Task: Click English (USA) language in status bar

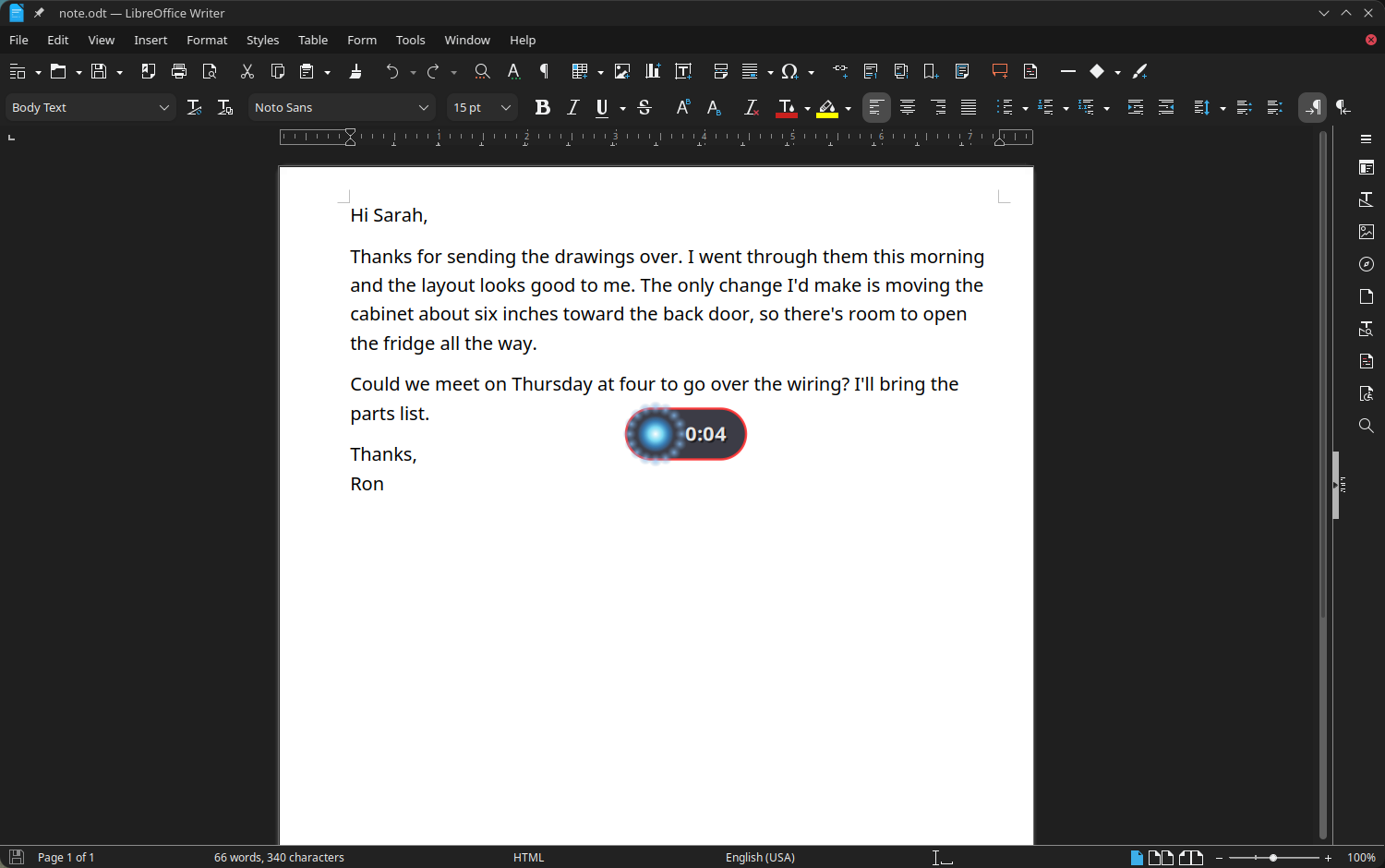Action: click(760, 858)
